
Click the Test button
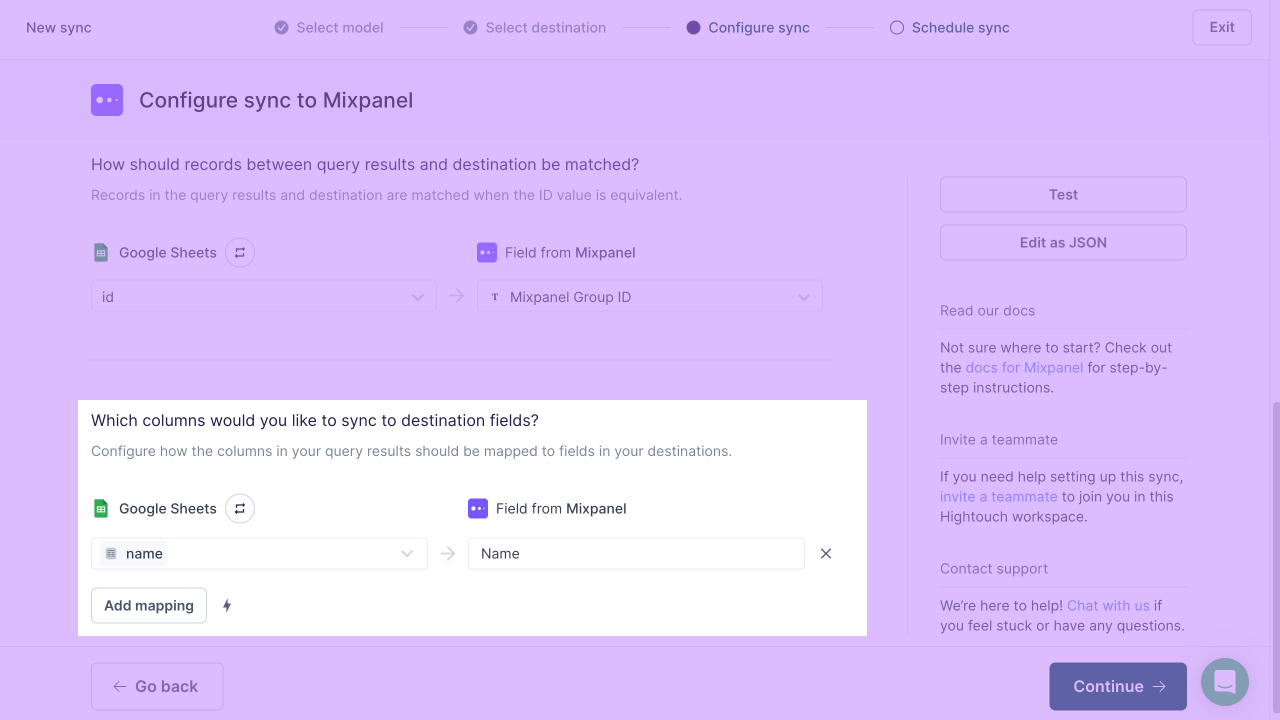pyautogui.click(x=1063, y=195)
